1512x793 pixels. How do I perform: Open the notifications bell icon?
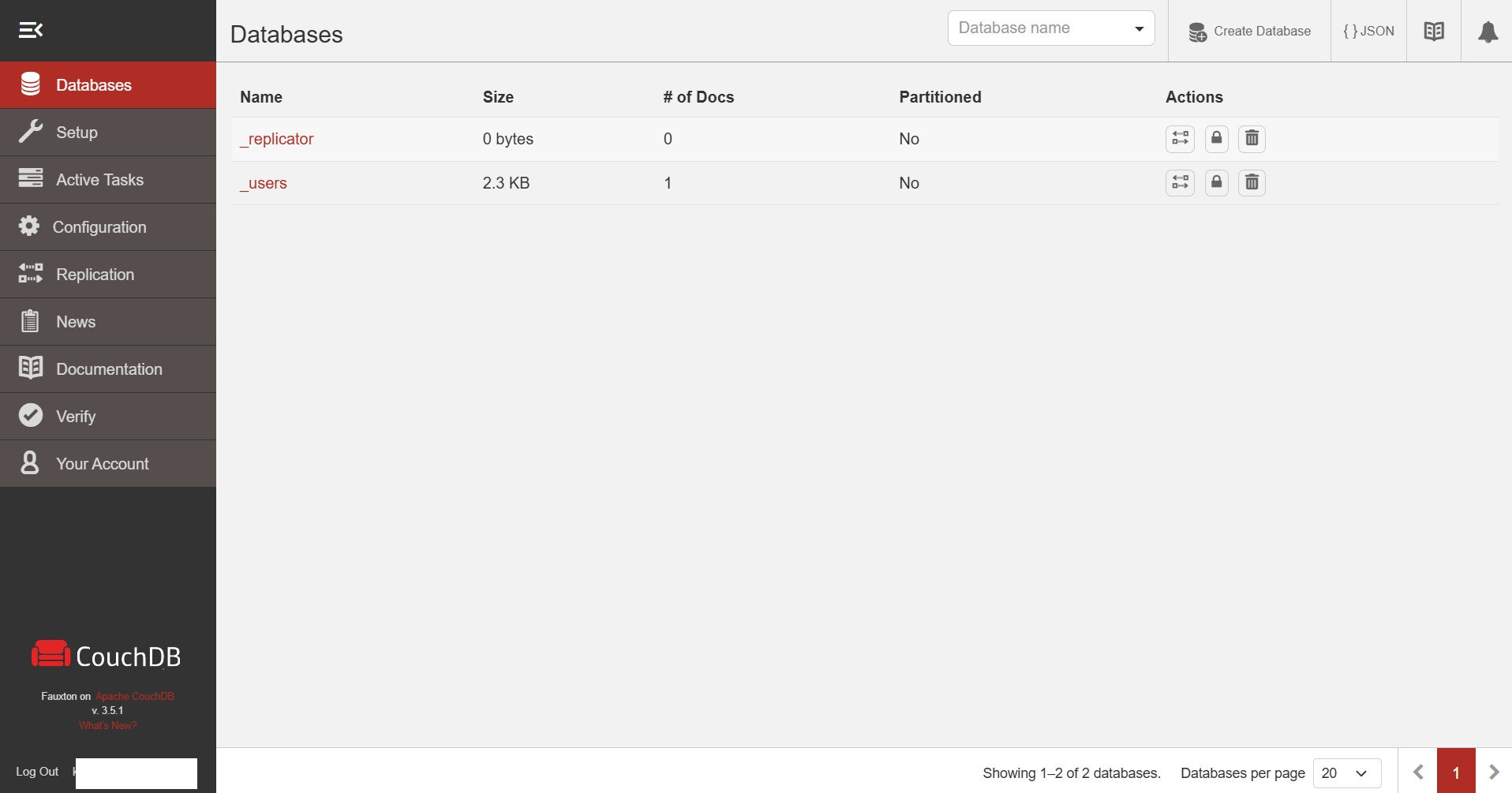tap(1488, 32)
